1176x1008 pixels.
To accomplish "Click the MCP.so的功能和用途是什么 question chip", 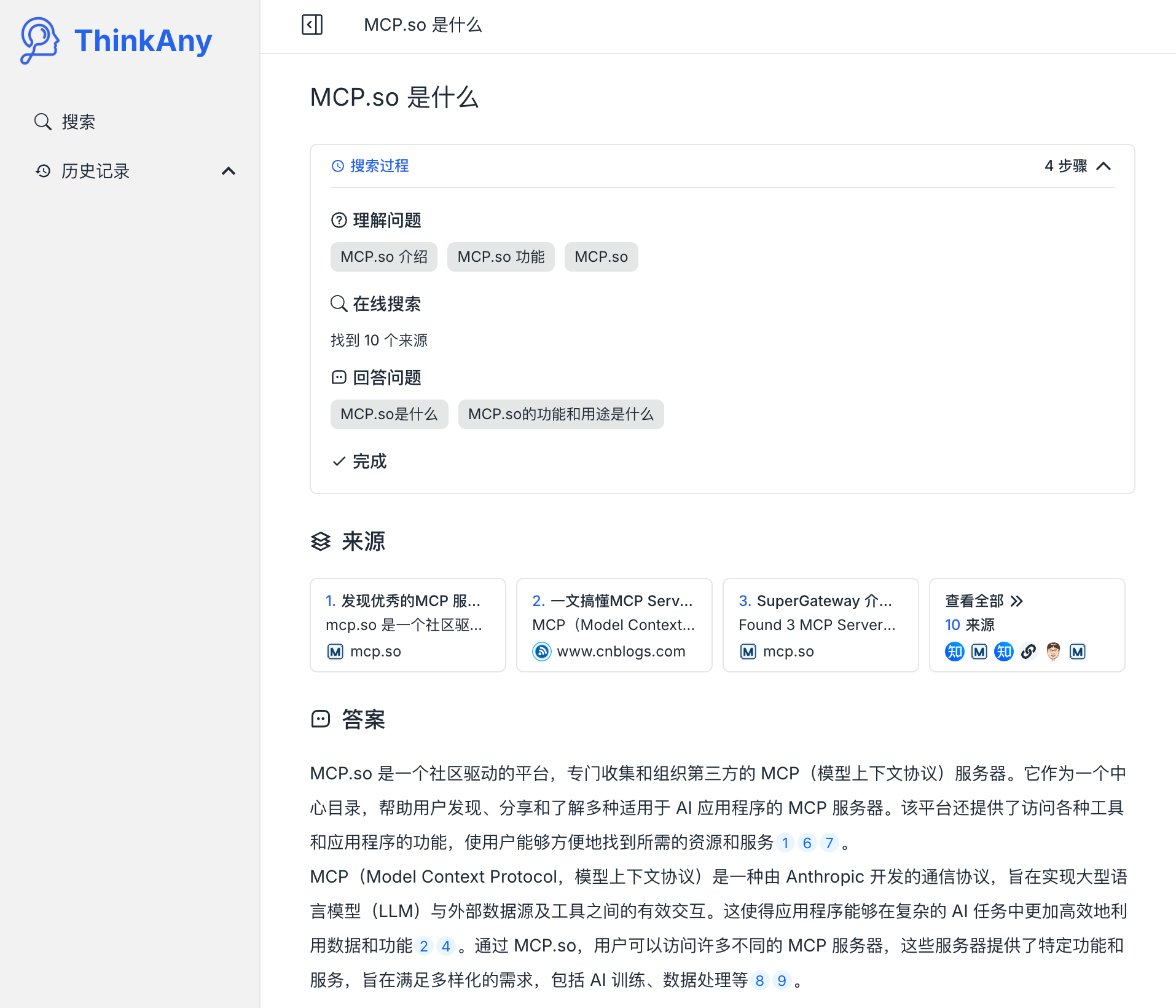I will coord(560,414).
